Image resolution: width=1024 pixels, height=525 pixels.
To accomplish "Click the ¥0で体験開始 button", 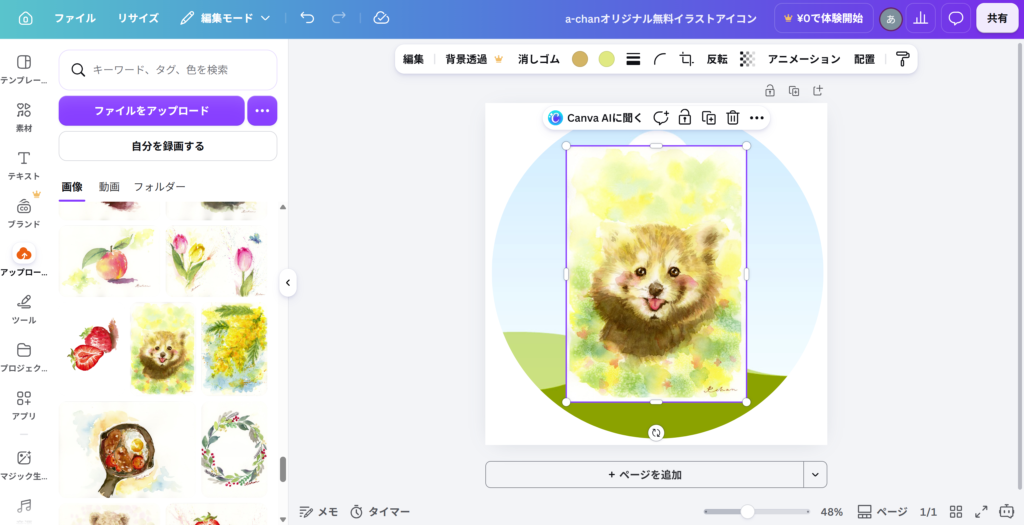I will pyautogui.click(x=824, y=18).
